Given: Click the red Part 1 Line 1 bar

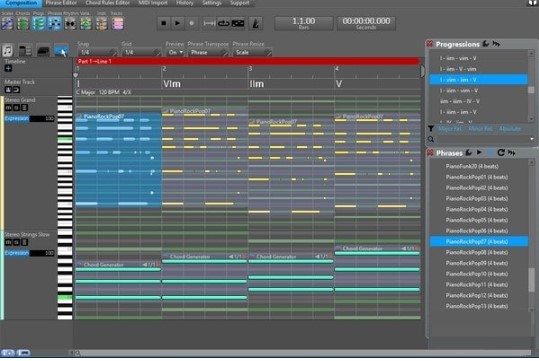Looking at the screenshot, I should (247, 62).
